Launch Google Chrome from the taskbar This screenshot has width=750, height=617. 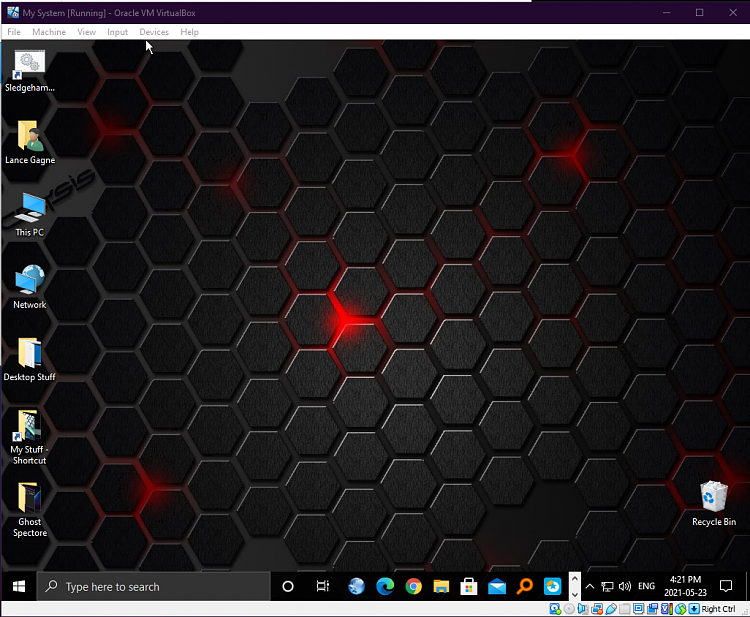413,586
